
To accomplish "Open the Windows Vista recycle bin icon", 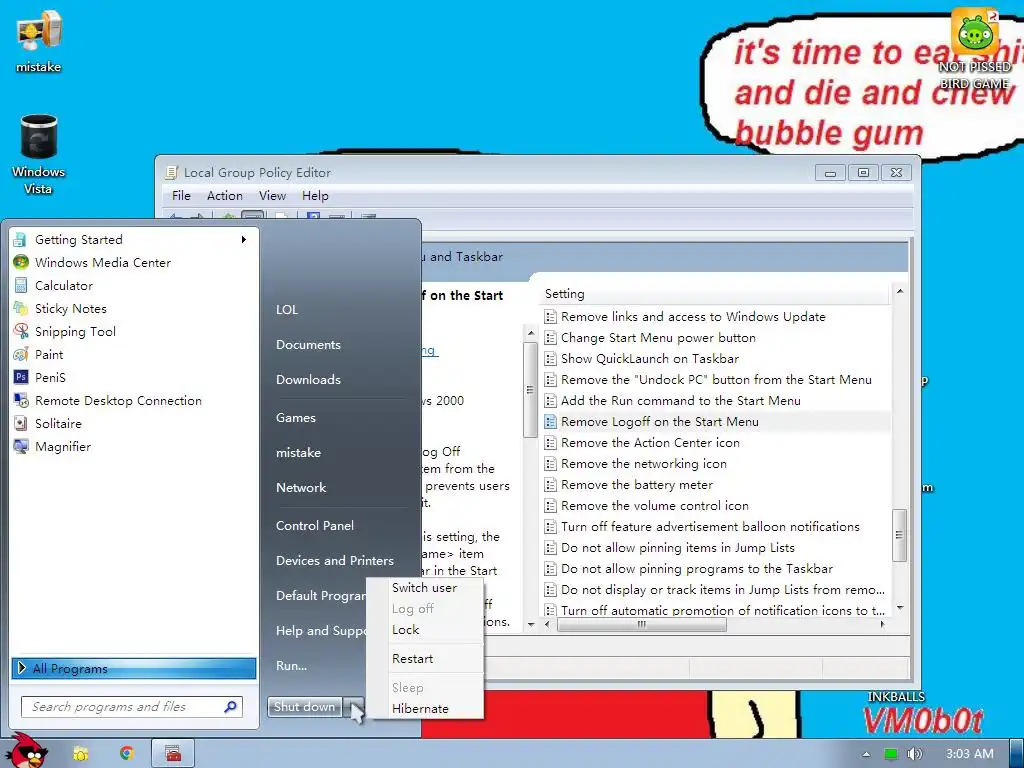I will (x=39, y=154).
